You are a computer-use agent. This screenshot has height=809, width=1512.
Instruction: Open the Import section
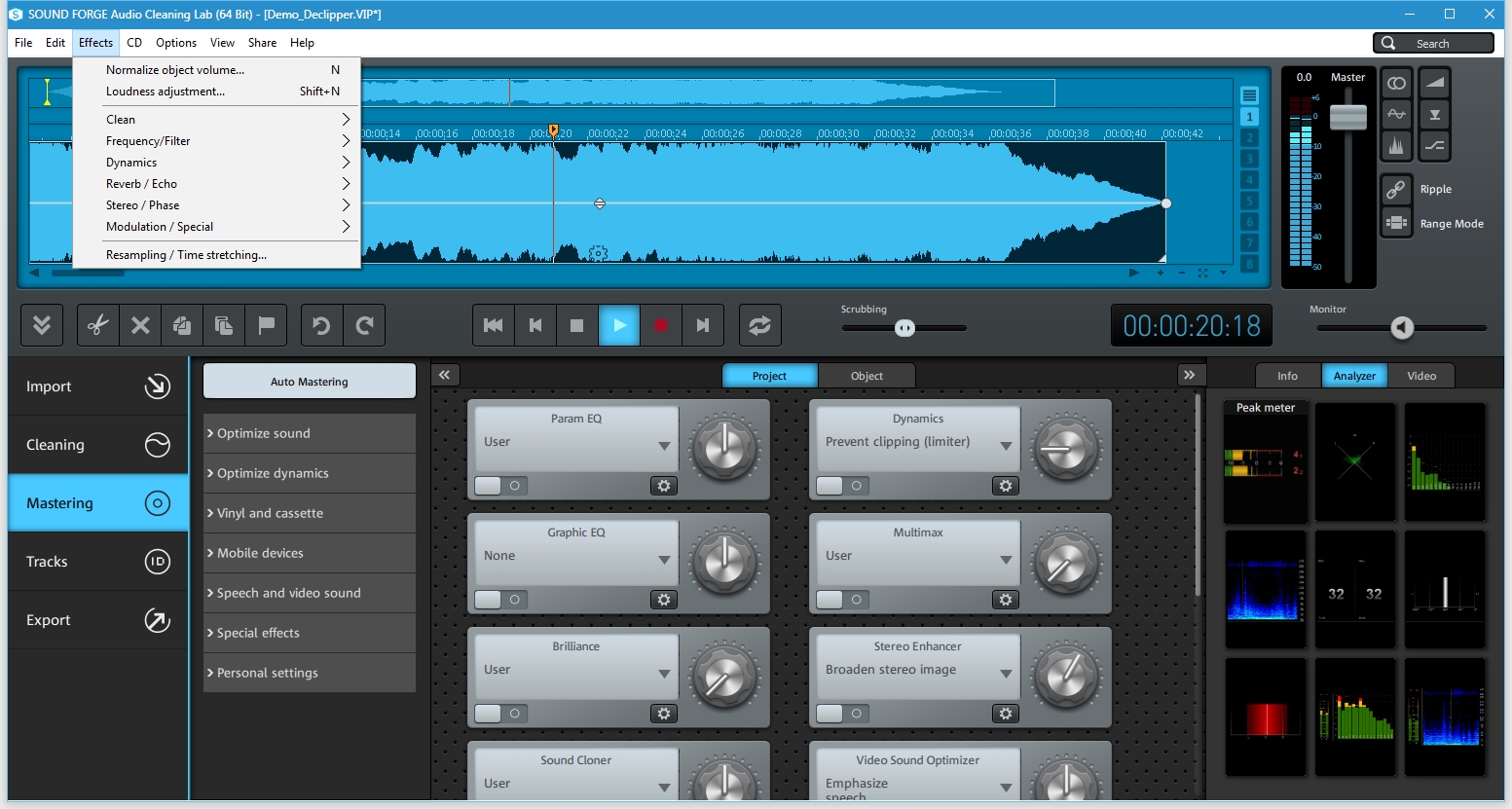pyautogui.click(x=98, y=386)
